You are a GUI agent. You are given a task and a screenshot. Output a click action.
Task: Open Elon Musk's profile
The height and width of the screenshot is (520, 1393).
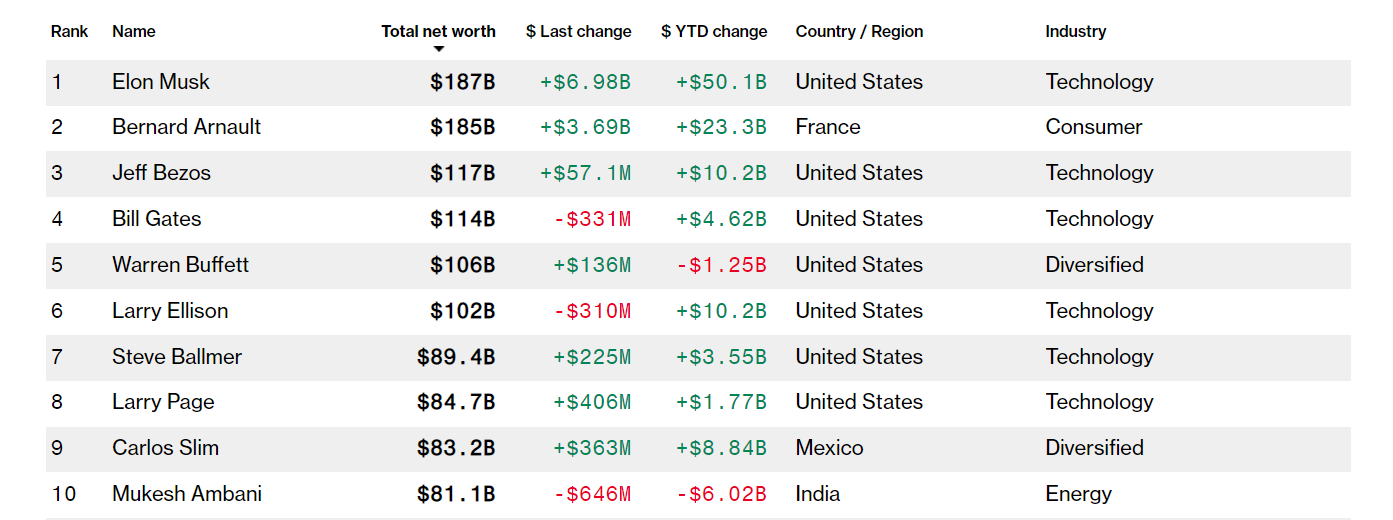pos(160,82)
